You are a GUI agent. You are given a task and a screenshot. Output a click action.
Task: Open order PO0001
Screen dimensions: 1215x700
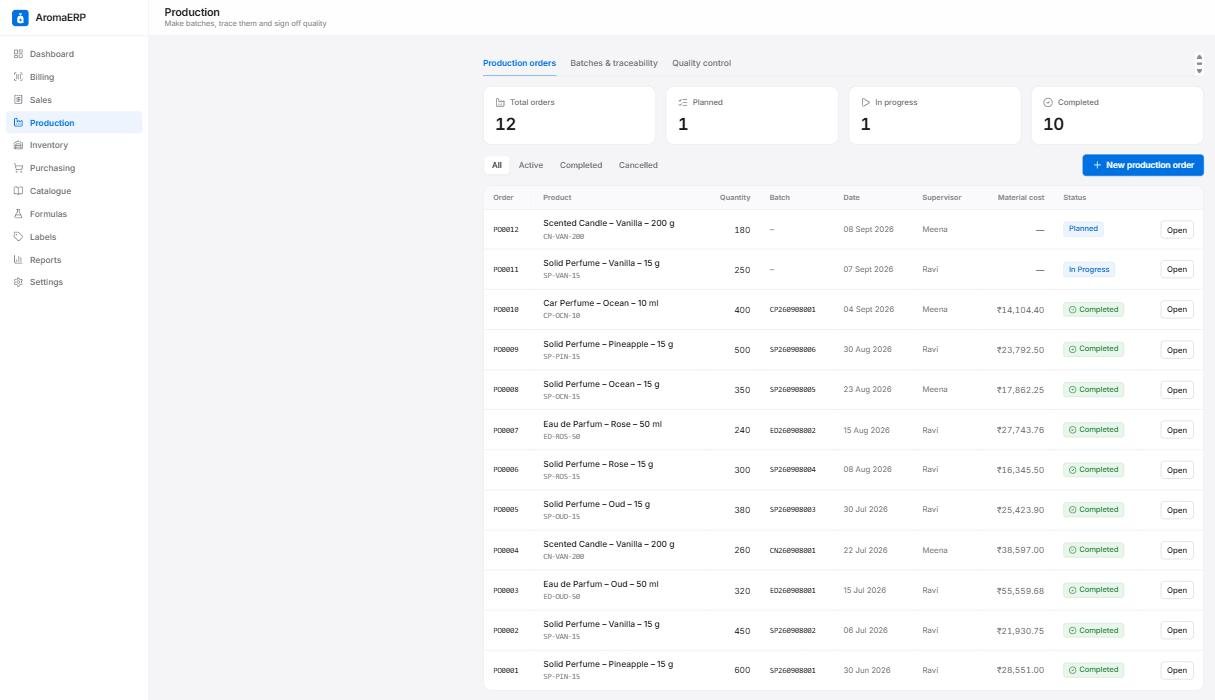point(1177,670)
